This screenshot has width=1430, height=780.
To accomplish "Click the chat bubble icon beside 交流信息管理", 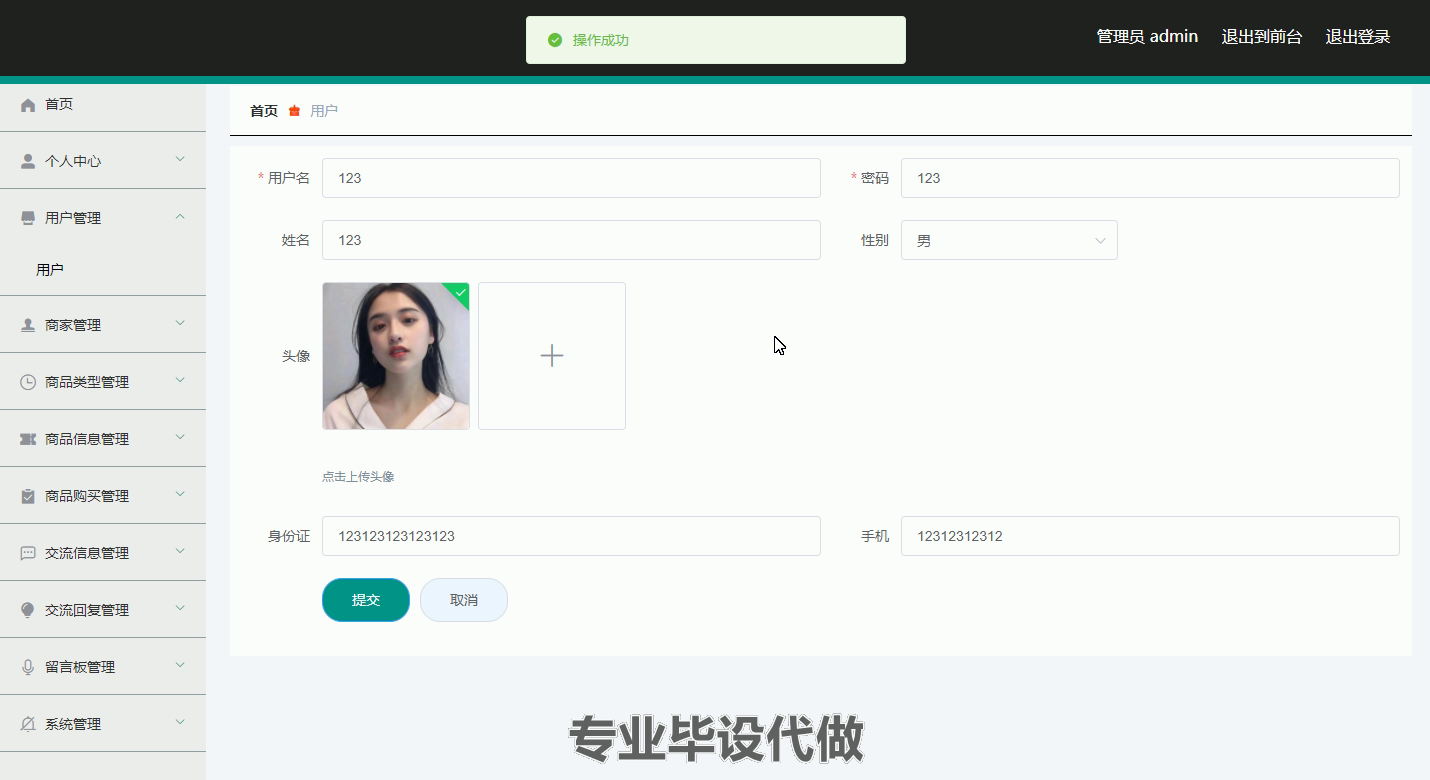I will (x=28, y=553).
